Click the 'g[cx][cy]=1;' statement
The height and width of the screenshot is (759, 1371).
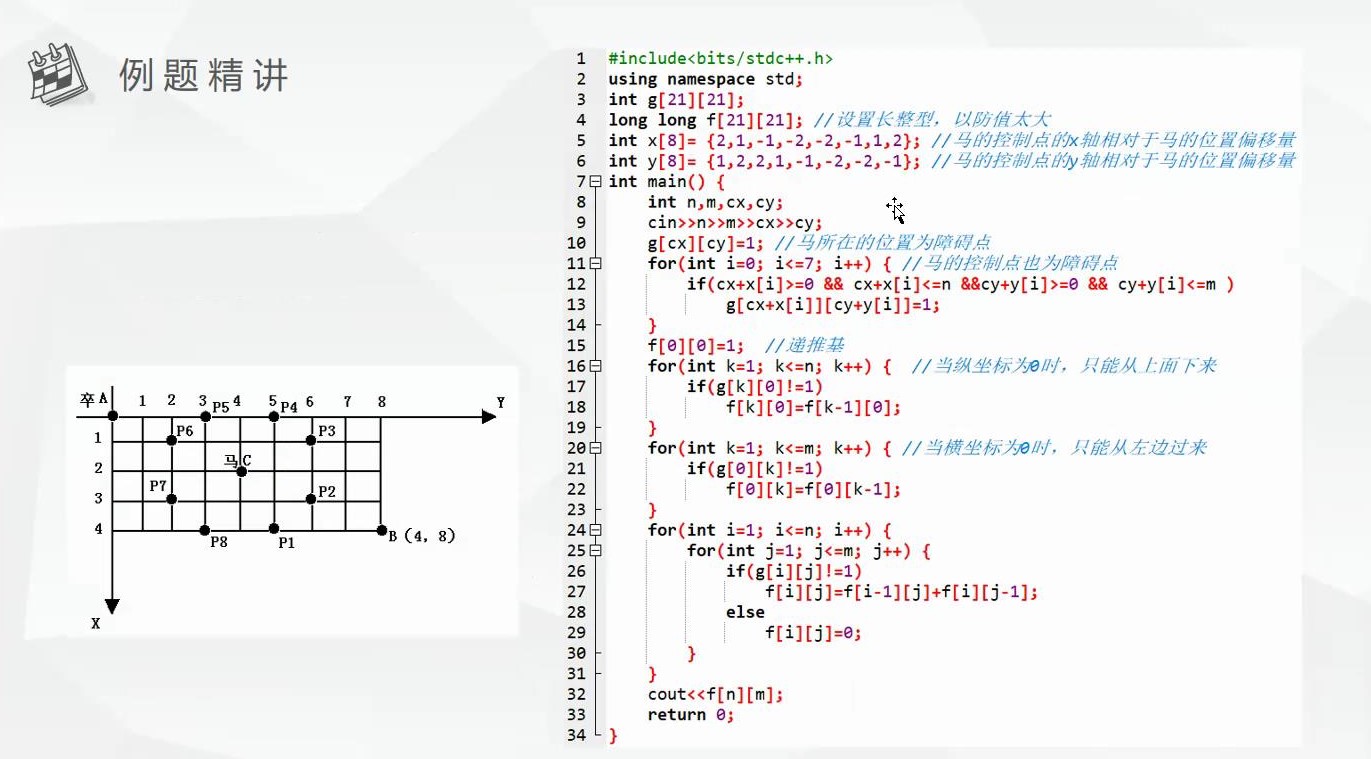tap(706, 243)
